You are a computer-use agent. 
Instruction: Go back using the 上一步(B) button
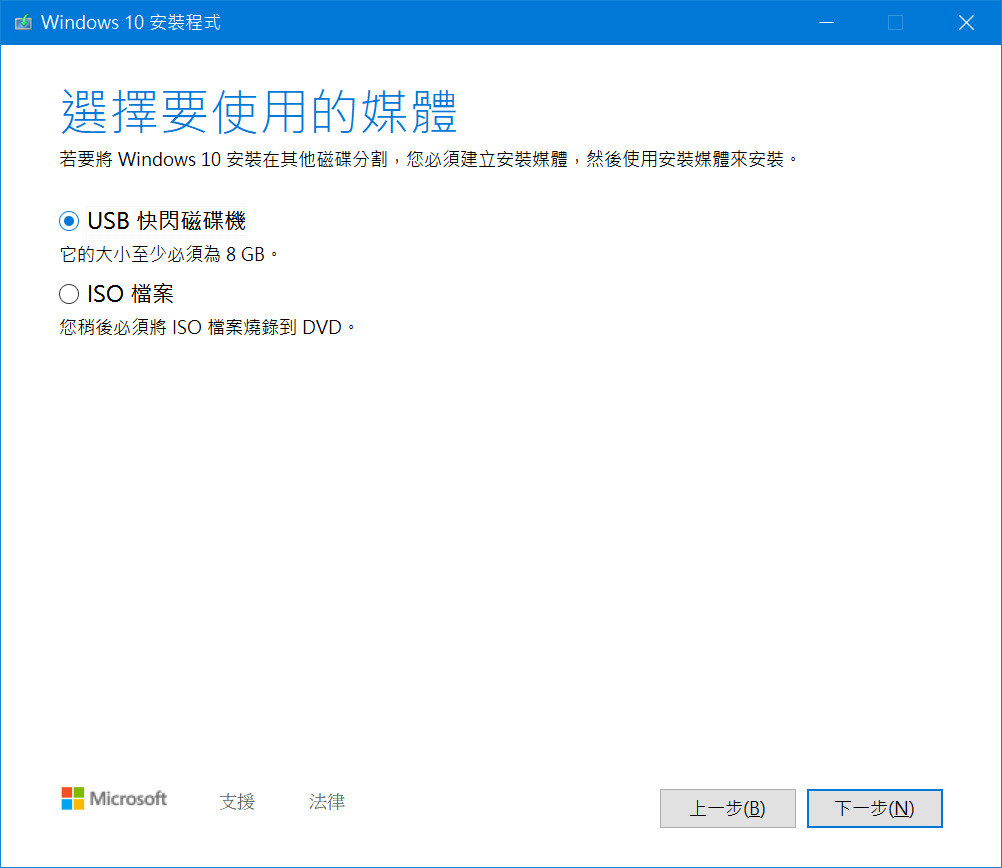click(727, 808)
